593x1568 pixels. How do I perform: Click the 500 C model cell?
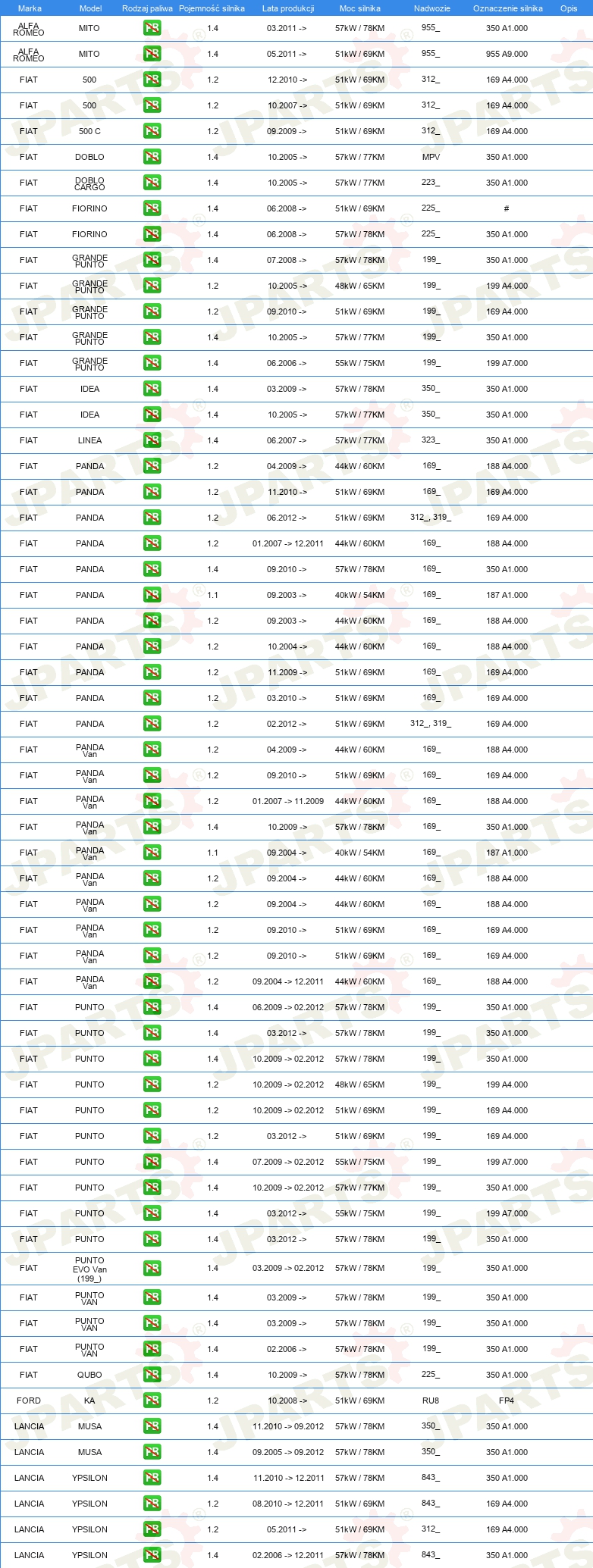(x=89, y=131)
